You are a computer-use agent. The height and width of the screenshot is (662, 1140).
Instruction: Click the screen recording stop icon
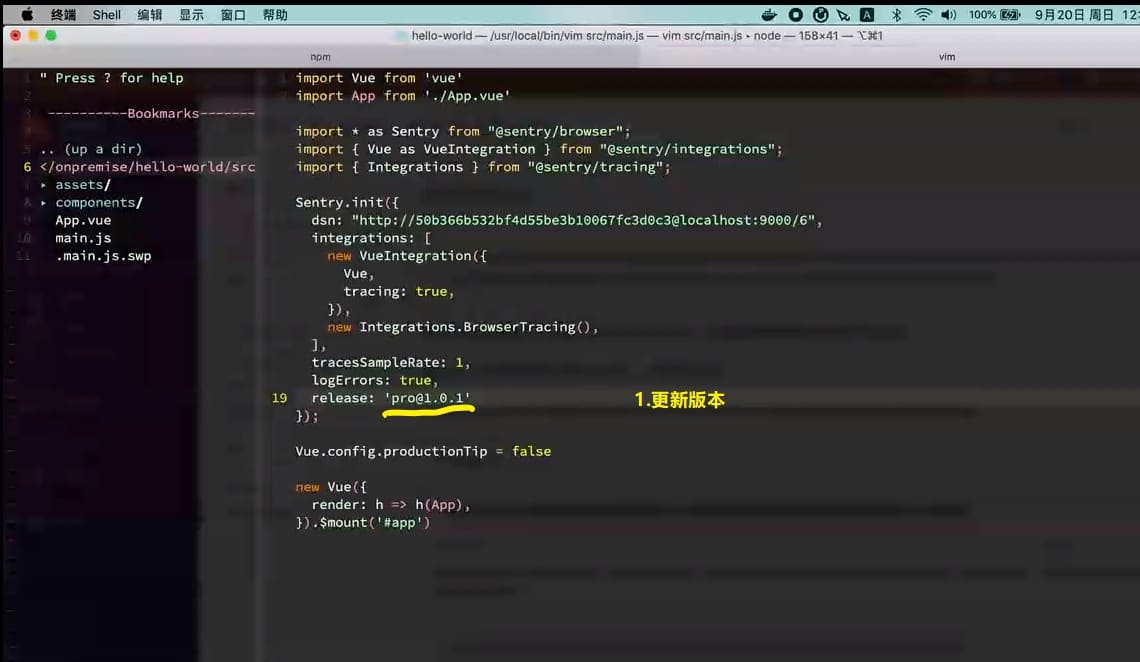795,15
